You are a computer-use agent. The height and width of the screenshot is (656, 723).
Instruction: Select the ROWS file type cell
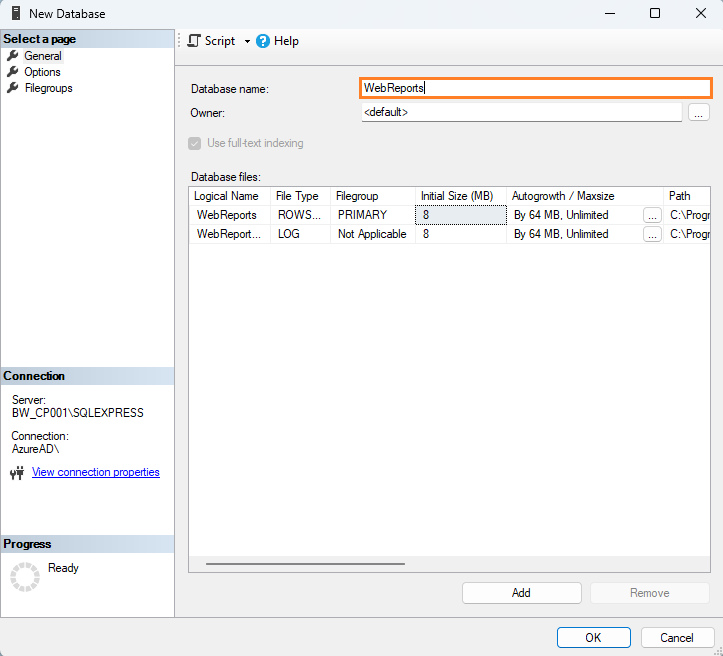pos(300,215)
